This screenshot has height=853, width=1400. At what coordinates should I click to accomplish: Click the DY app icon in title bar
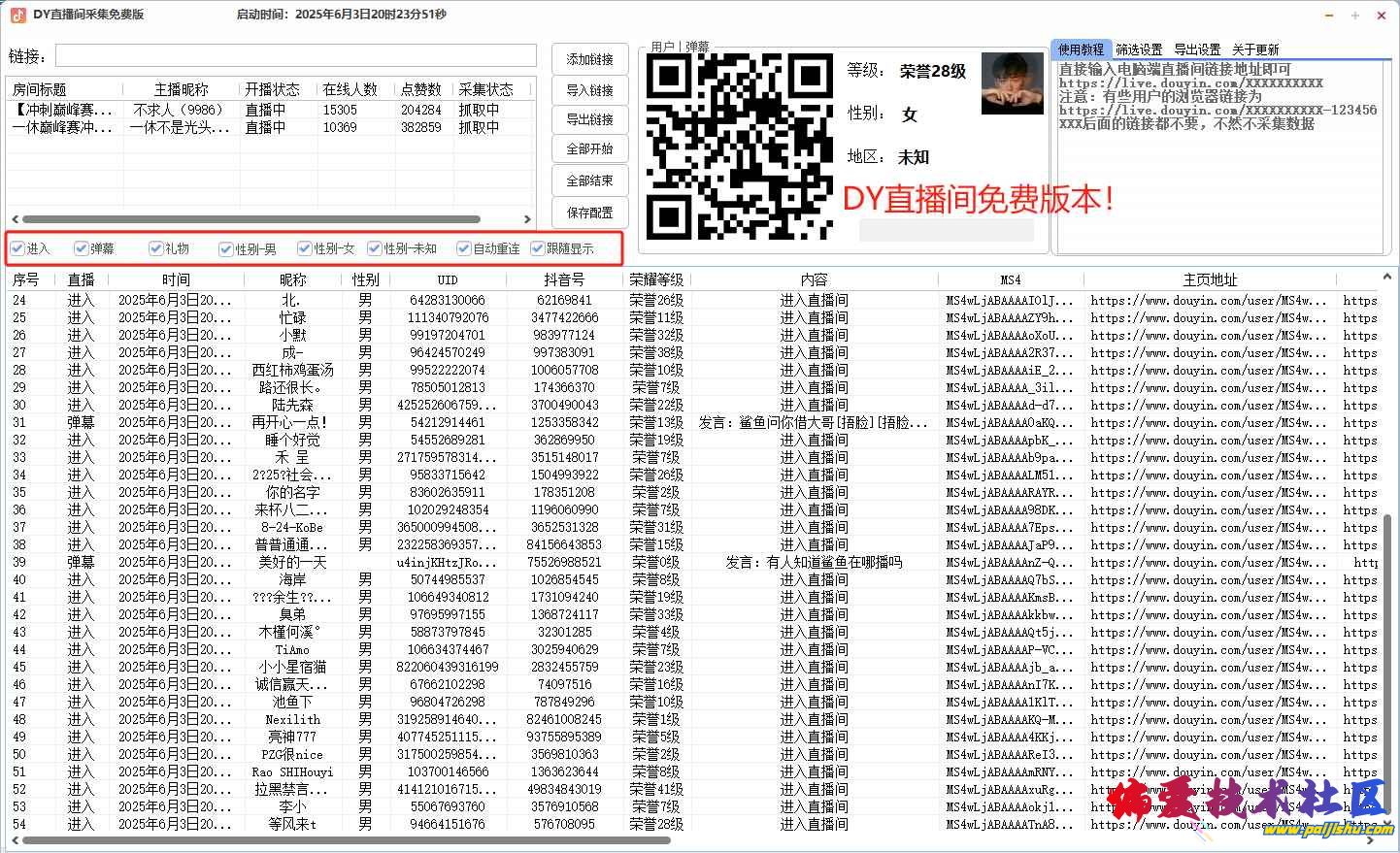(x=17, y=15)
